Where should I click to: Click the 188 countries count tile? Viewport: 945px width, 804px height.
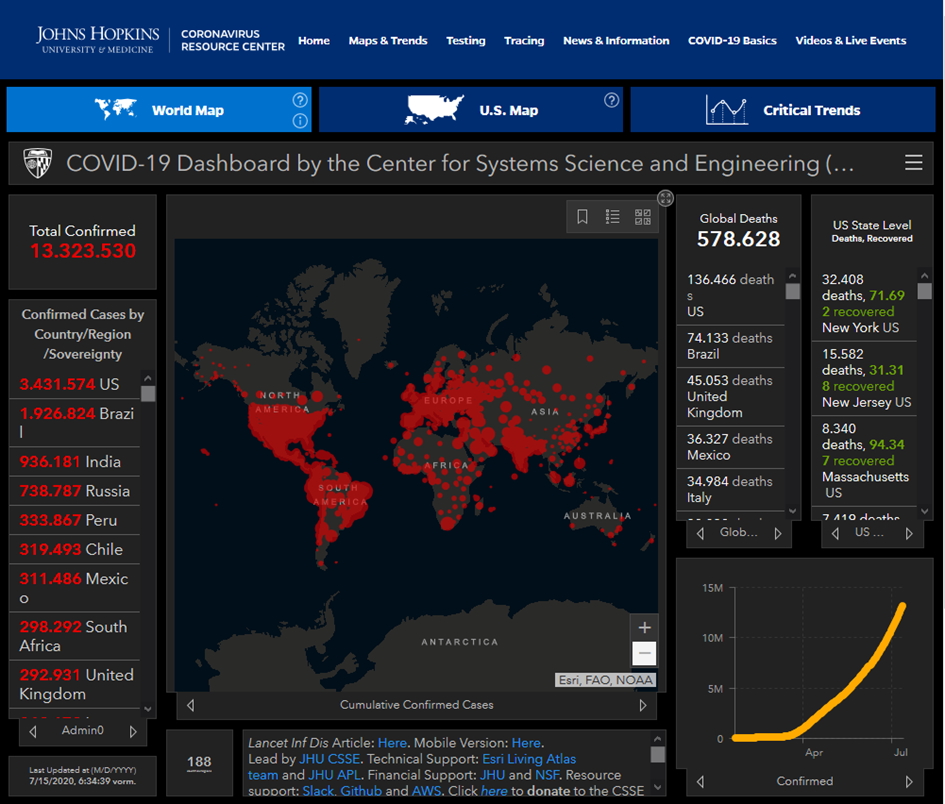[199, 763]
